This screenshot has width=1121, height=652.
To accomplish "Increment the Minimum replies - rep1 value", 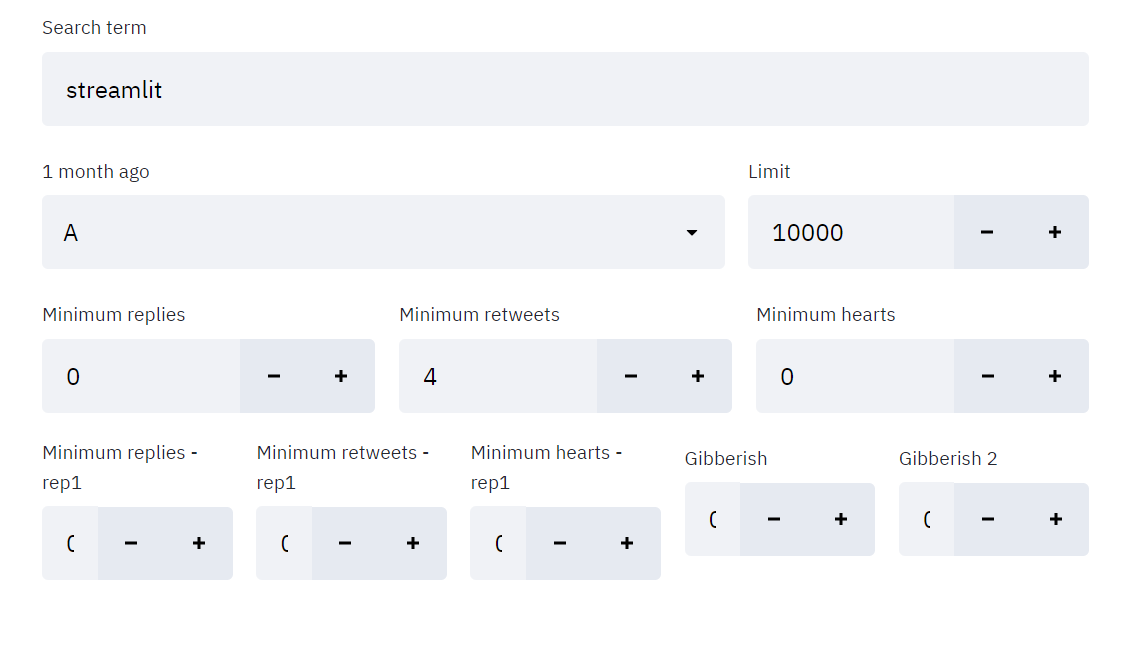I will 197,543.
